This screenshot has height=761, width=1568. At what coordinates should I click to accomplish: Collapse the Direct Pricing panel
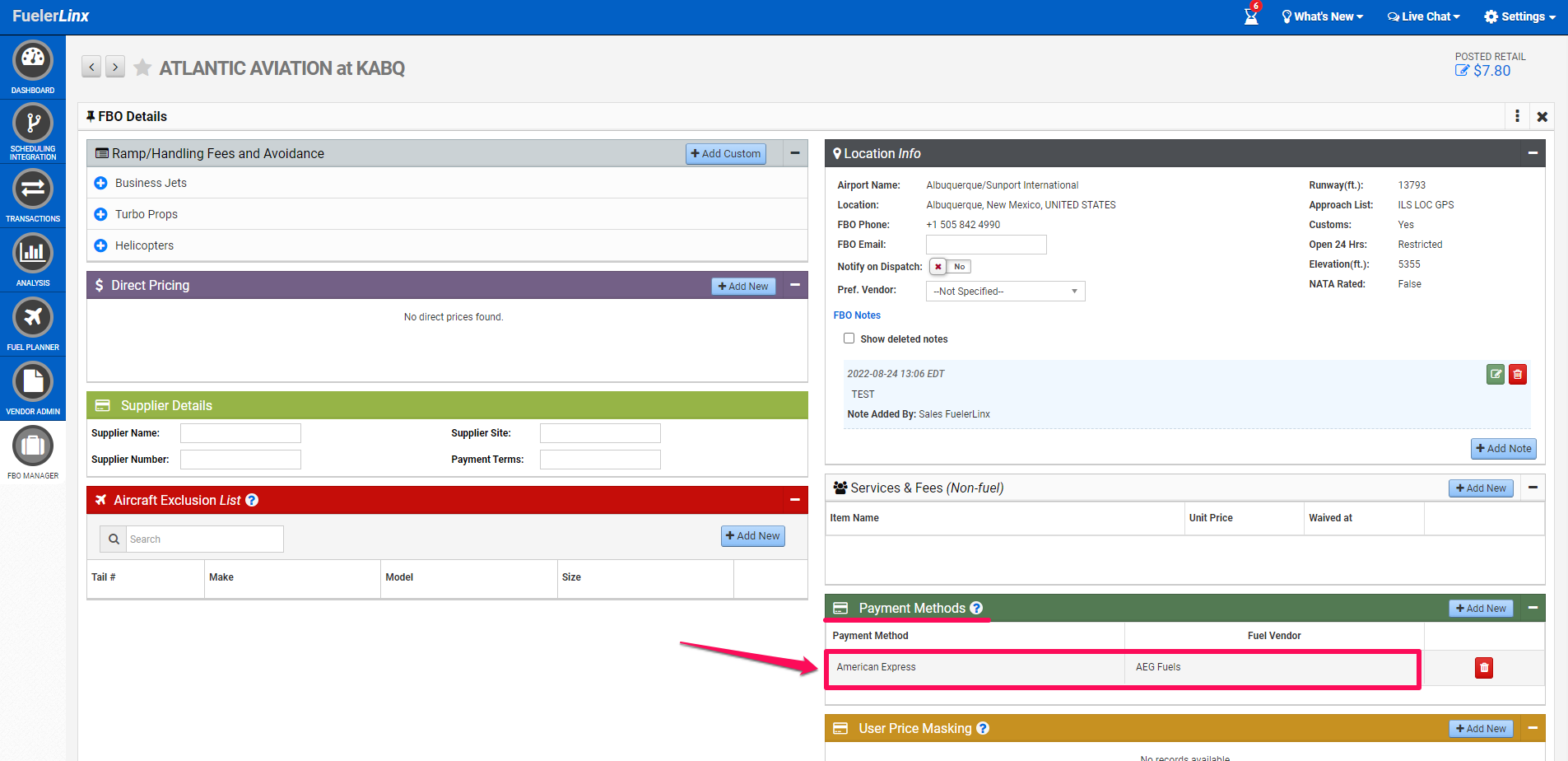[795, 285]
